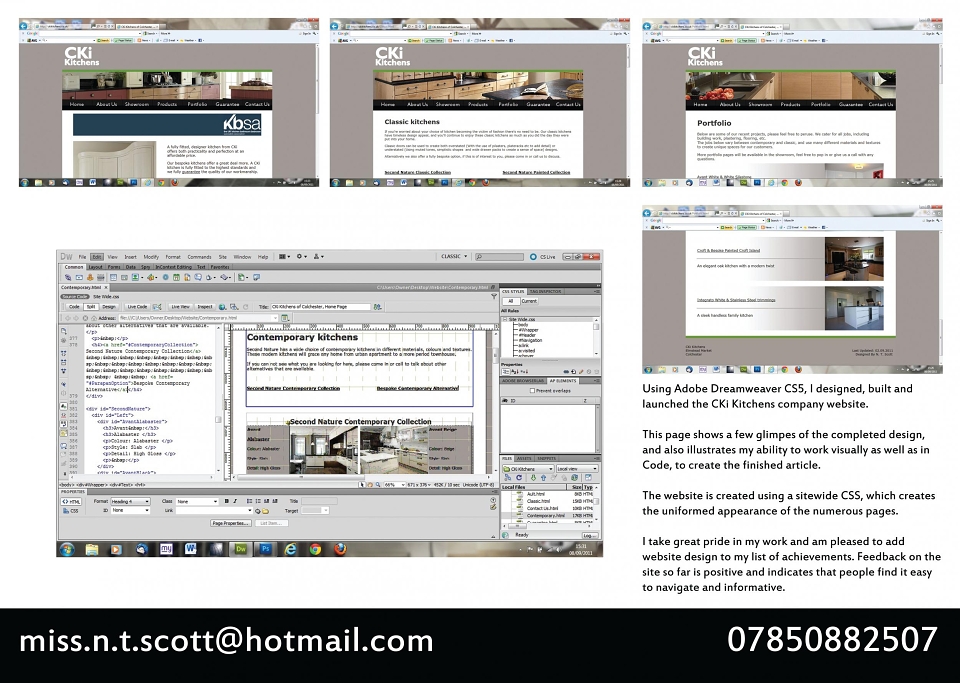Open the Assets panel tab

click(524, 458)
